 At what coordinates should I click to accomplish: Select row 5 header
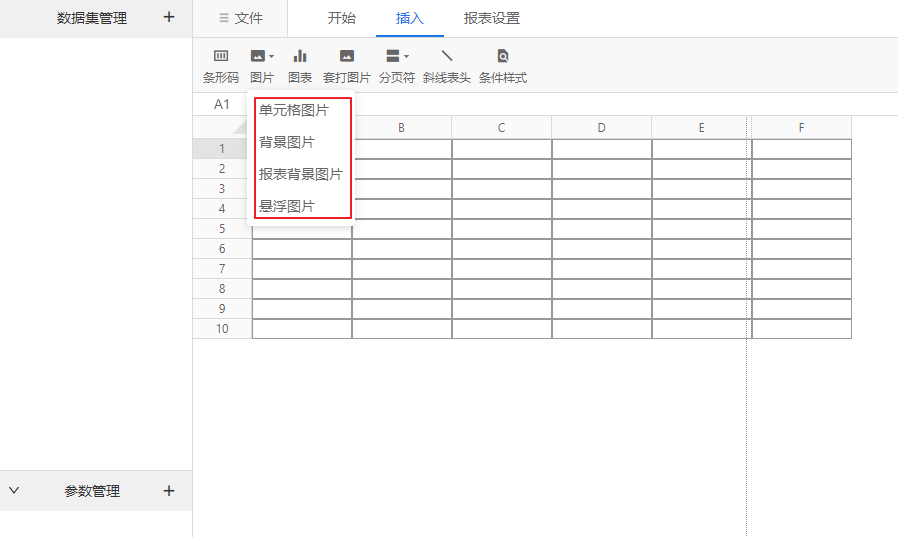tap(222, 229)
